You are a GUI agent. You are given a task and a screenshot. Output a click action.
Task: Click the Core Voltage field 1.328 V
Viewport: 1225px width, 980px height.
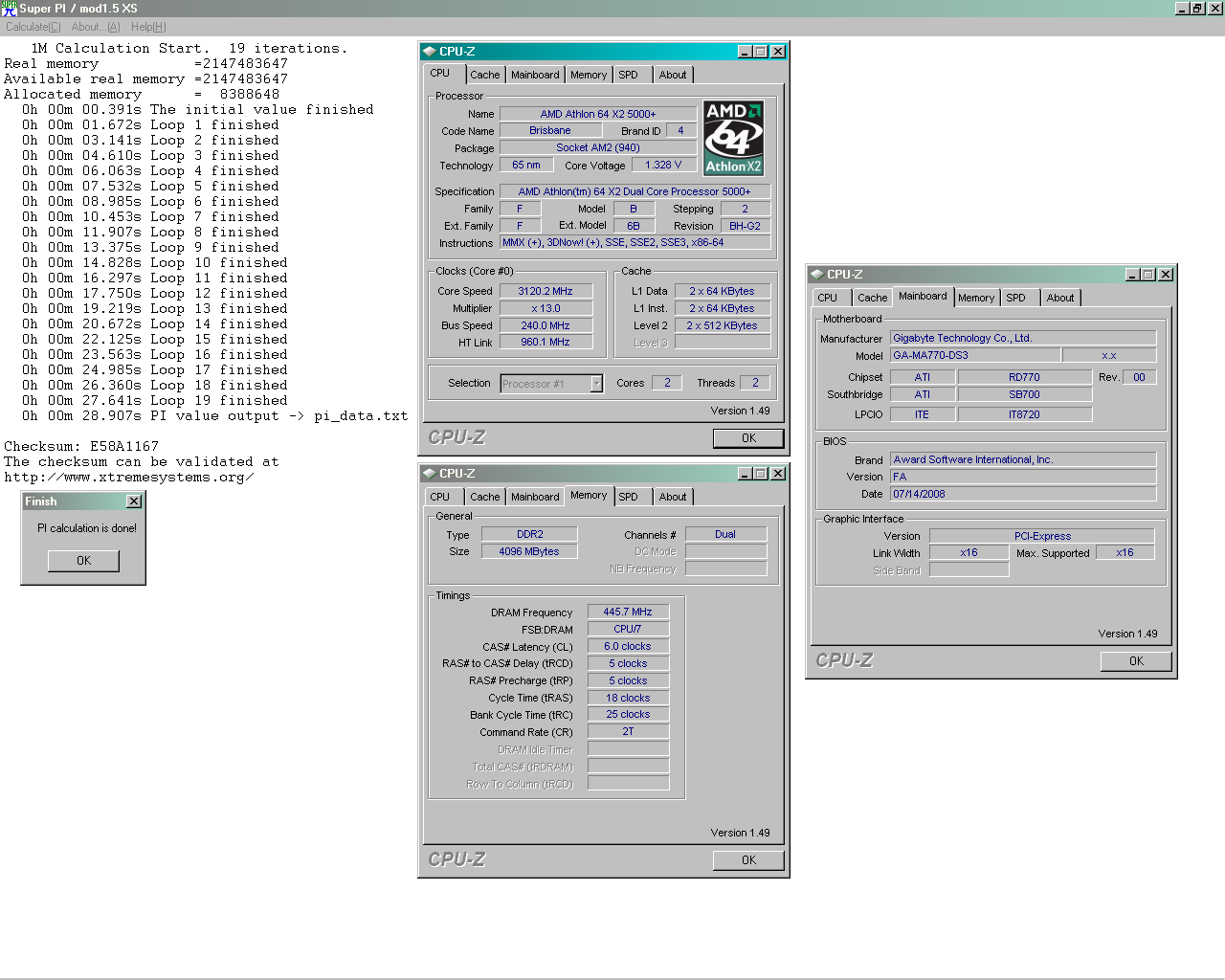(663, 166)
